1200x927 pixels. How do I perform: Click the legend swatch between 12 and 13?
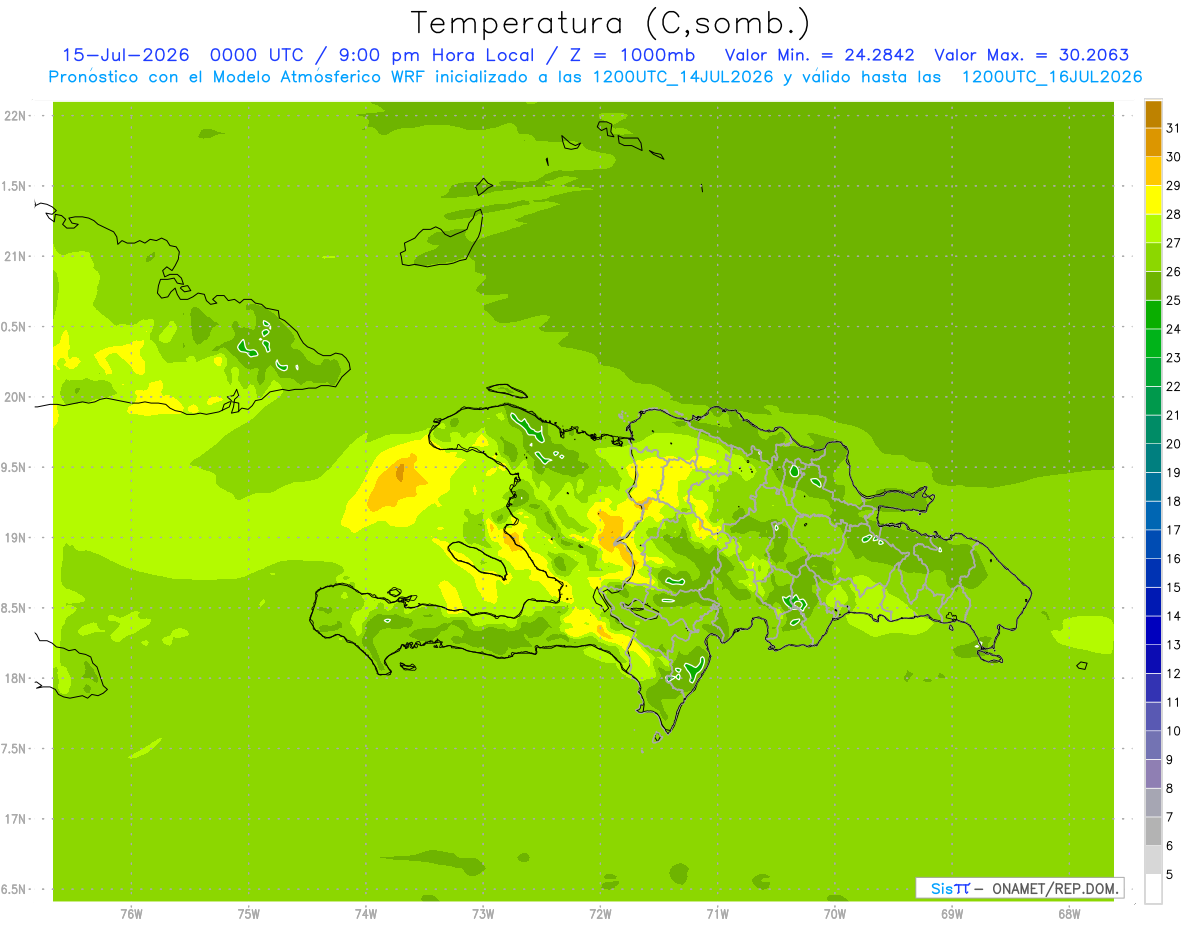point(1153,659)
